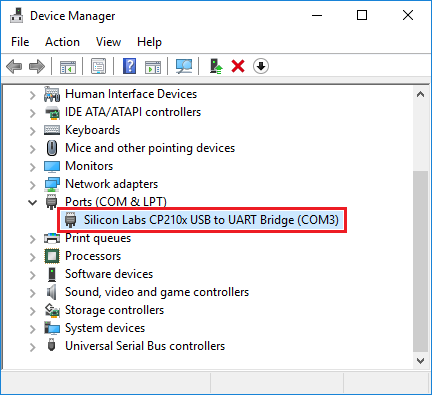Click the Back arrow toolbar icon
Image resolution: width=432 pixels, height=395 pixels.
coord(14,66)
